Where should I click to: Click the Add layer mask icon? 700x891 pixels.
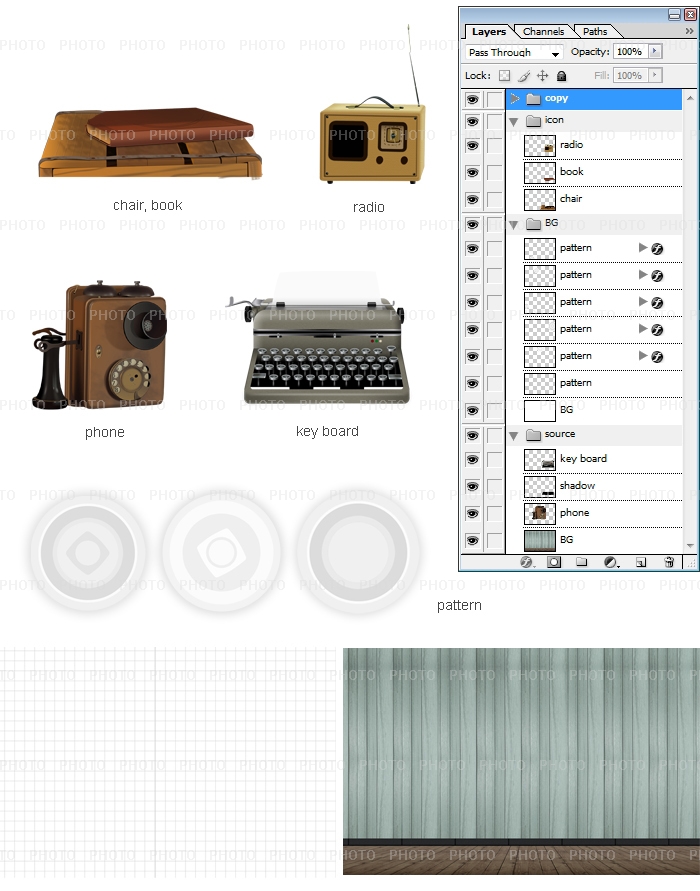tap(554, 563)
